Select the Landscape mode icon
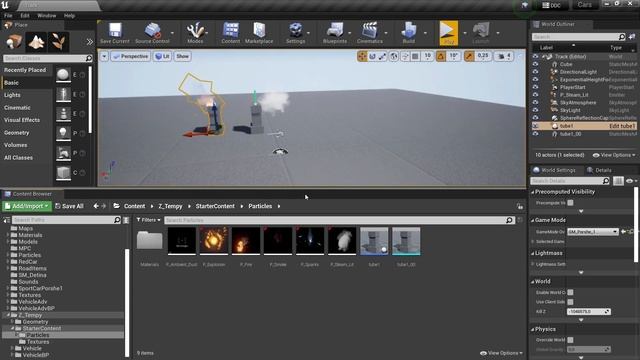The width and height of the screenshot is (640, 360). 36,42
